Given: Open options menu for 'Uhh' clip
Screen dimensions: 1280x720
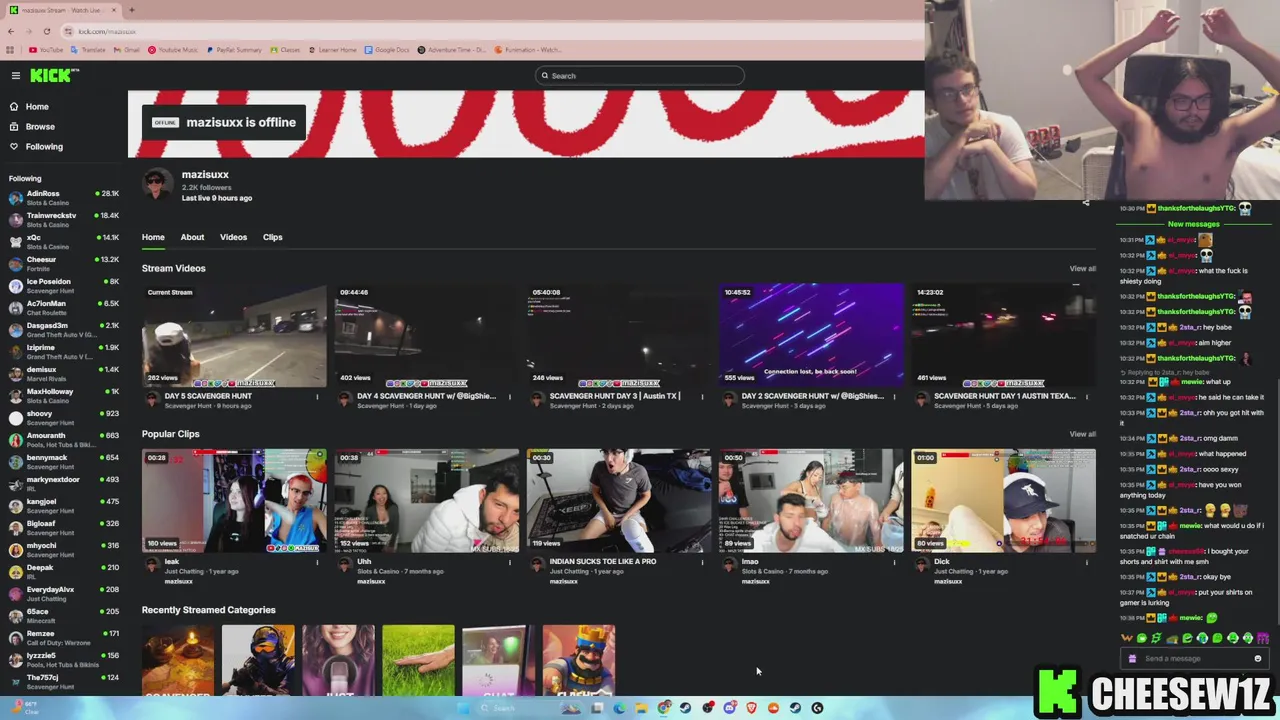Looking at the screenshot, I should pos(510,562).
